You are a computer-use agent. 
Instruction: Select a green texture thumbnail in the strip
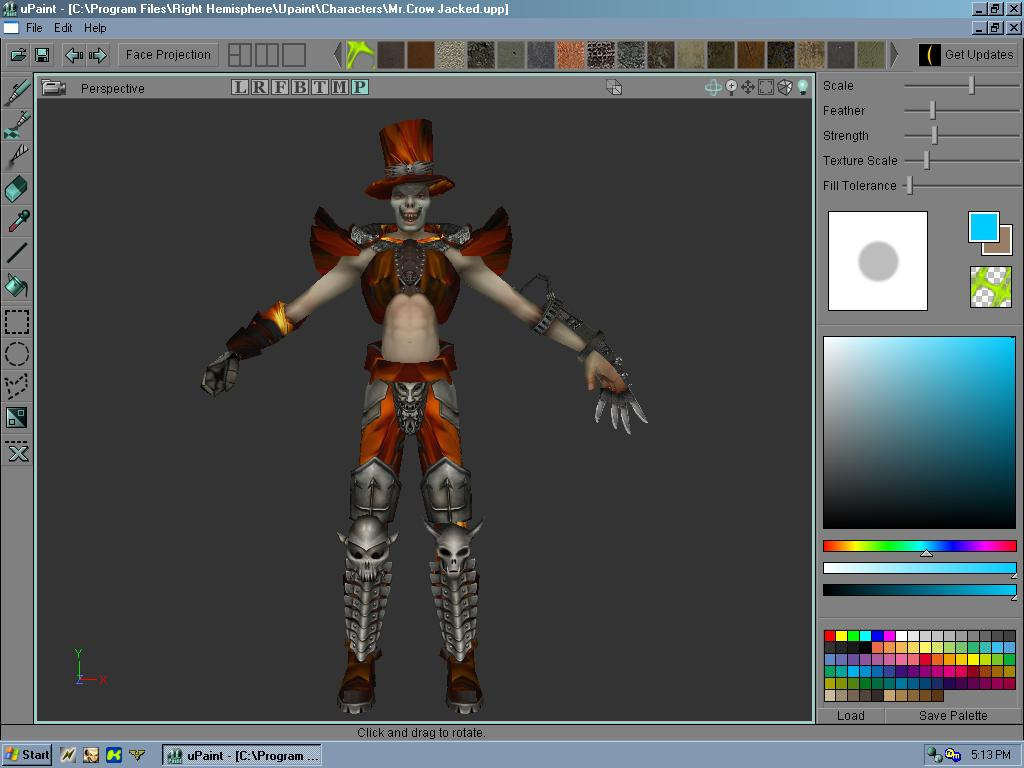click(x=357, y=55)
